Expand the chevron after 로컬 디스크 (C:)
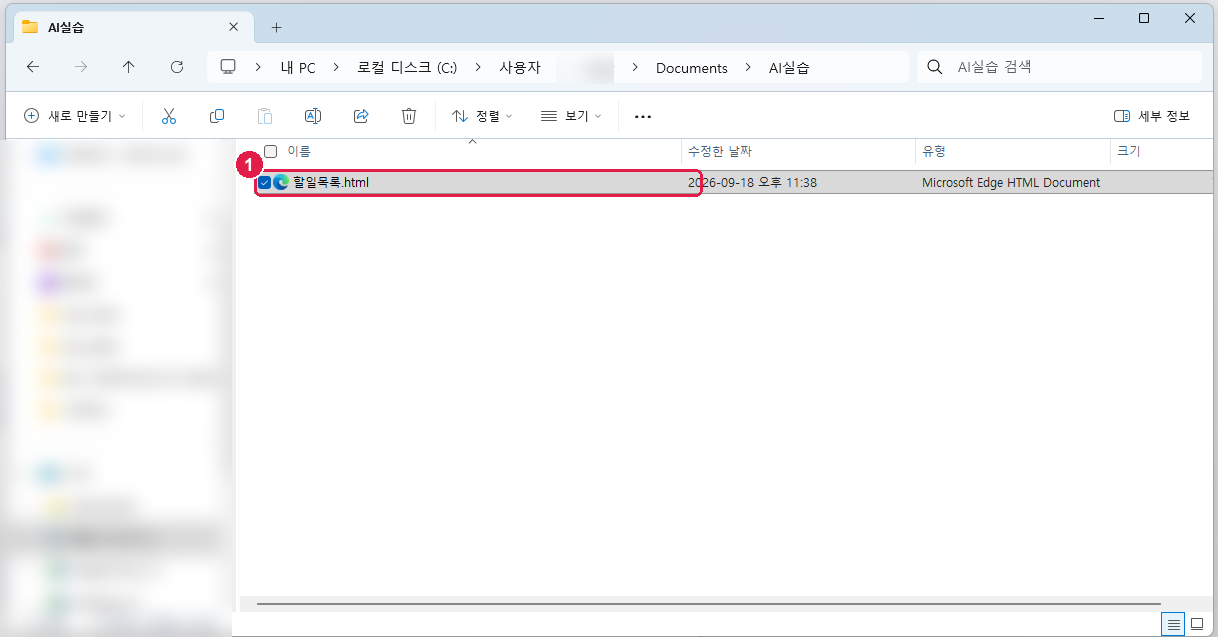This screenshot has width=1218, height=637. coord(478,67)
